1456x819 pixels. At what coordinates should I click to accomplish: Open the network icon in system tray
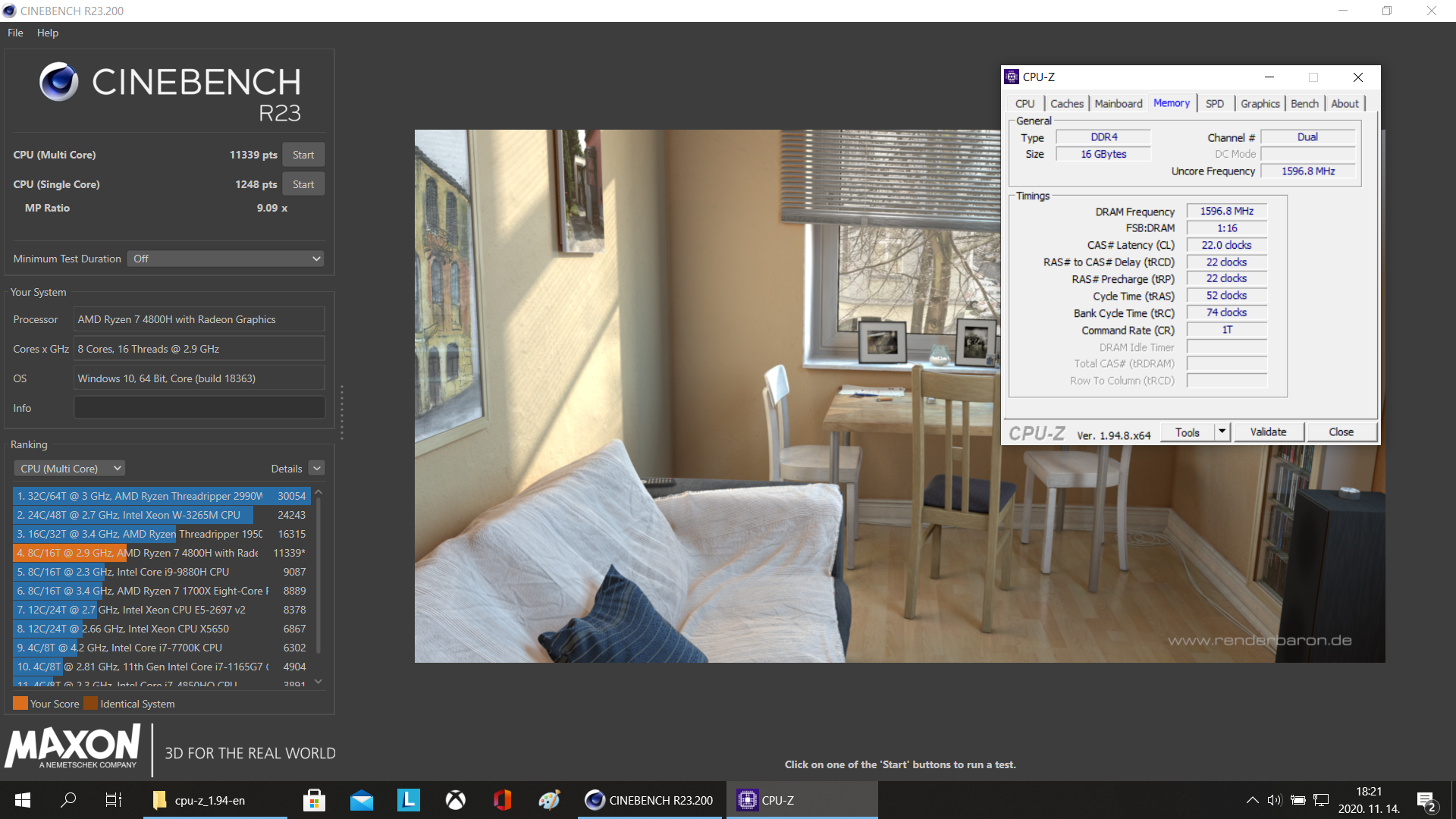click(1321, 800)
